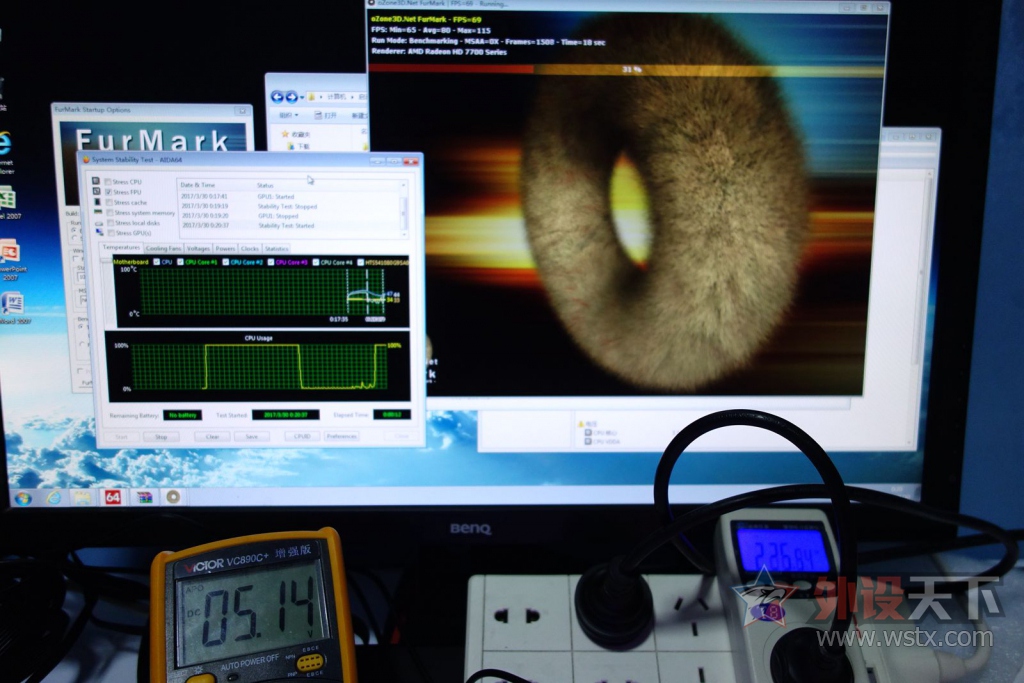This screenshot has height=683, width=1024.
Task: Launch Internet Explorer from the taskbar
Action: (x=54, y=498)
